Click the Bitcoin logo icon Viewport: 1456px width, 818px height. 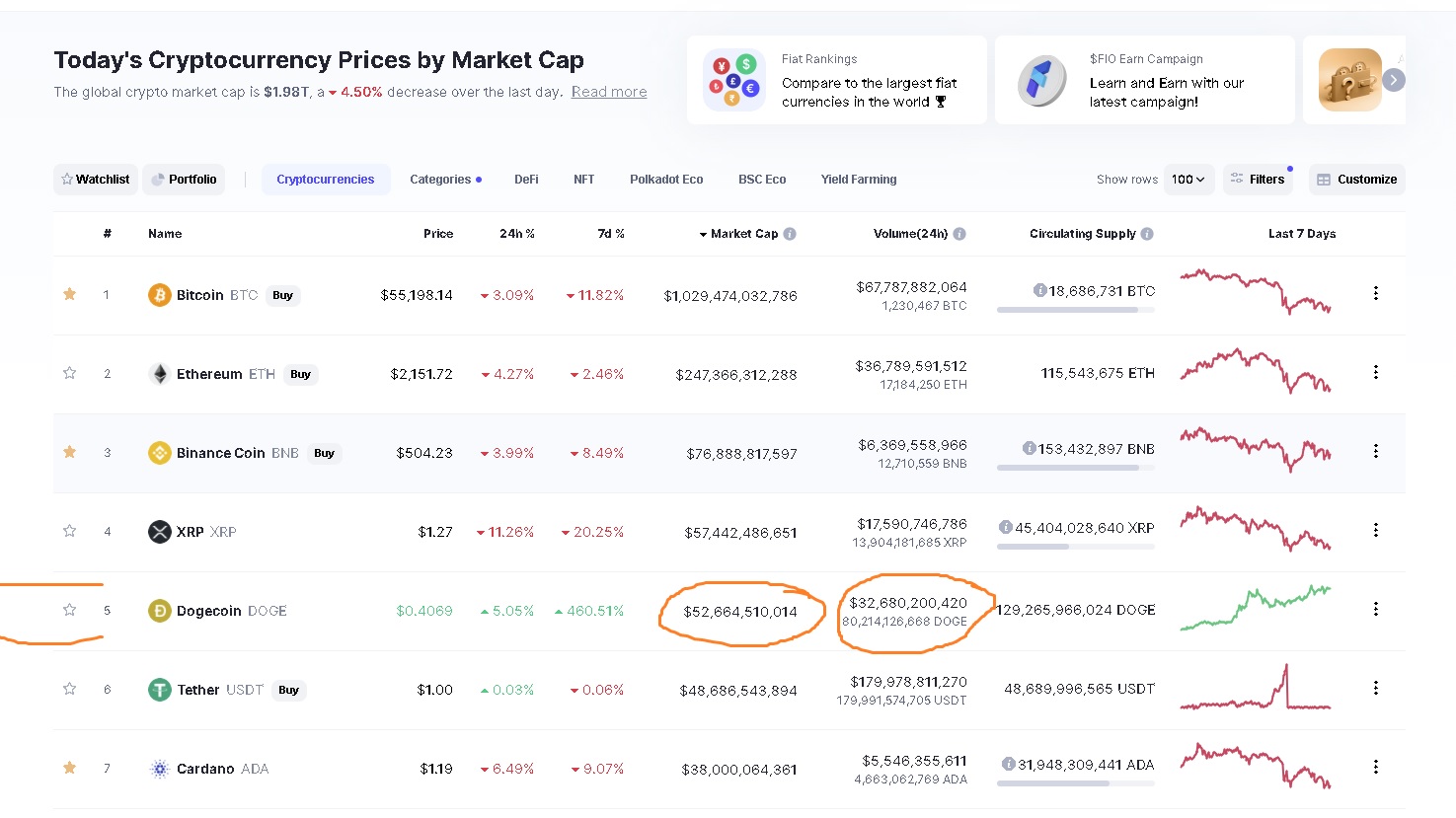159,295
